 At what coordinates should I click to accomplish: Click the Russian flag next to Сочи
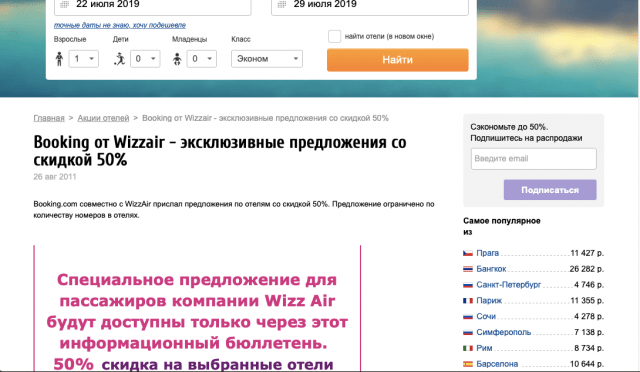tap(468, 316)
